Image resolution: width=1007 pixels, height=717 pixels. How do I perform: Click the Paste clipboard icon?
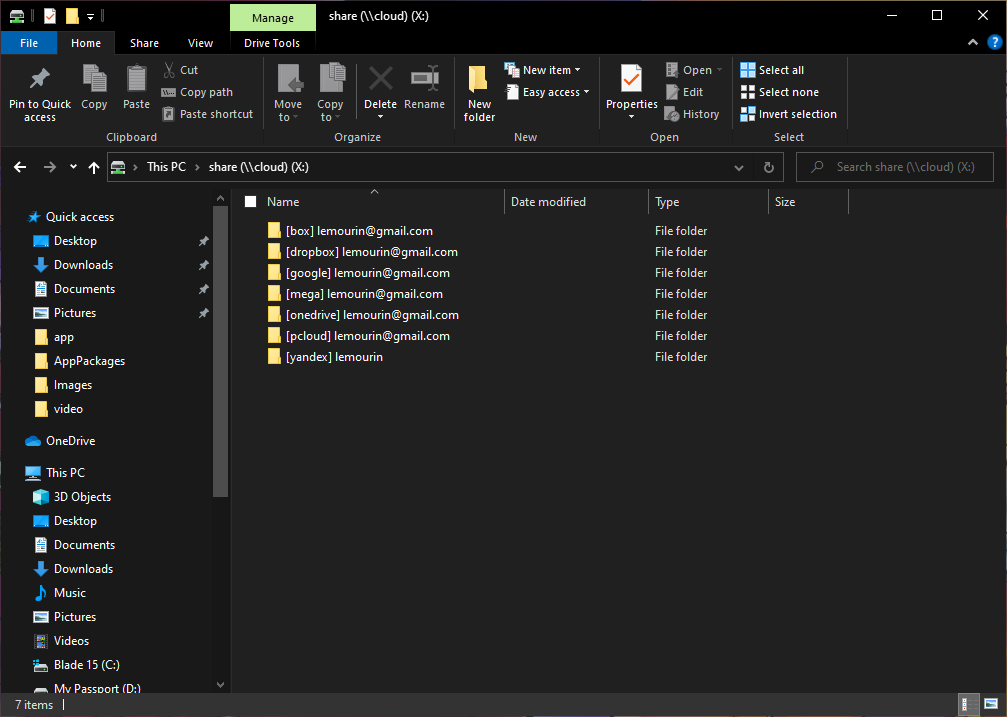coord(136,79)
